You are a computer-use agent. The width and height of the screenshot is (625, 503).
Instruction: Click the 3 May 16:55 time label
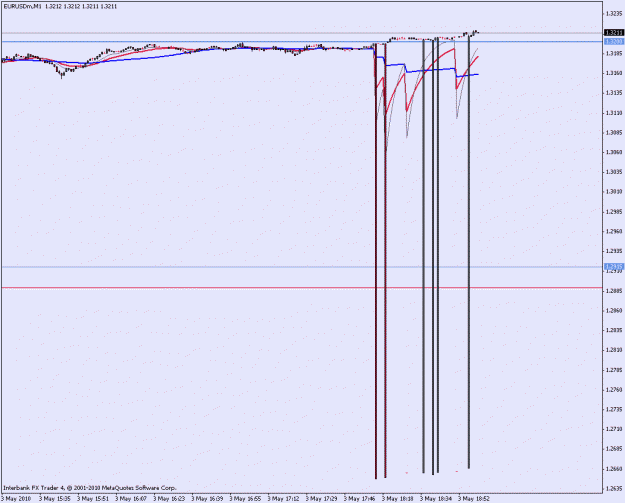point(245,498)
